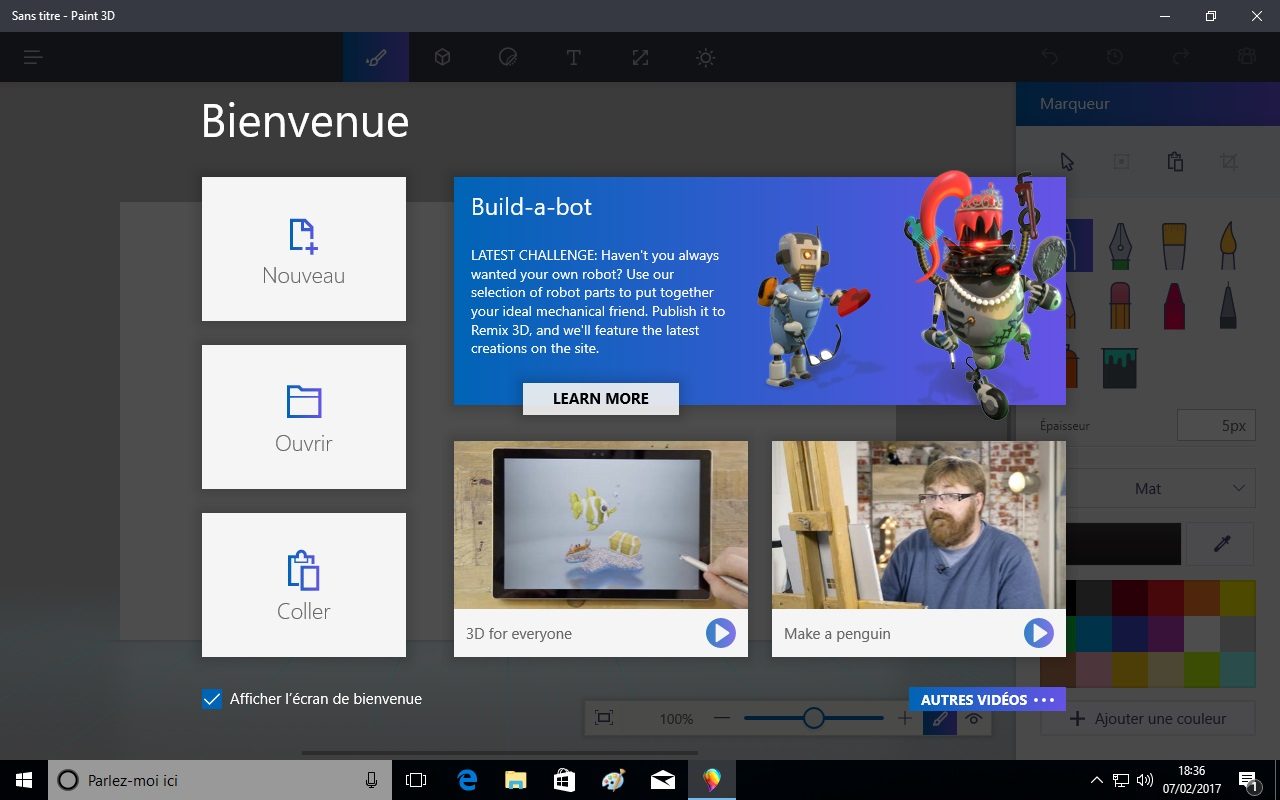Screen dimensions: 1280x800
Task: Open the Stickers tool in toolbar
Action: tap(508, 58)
